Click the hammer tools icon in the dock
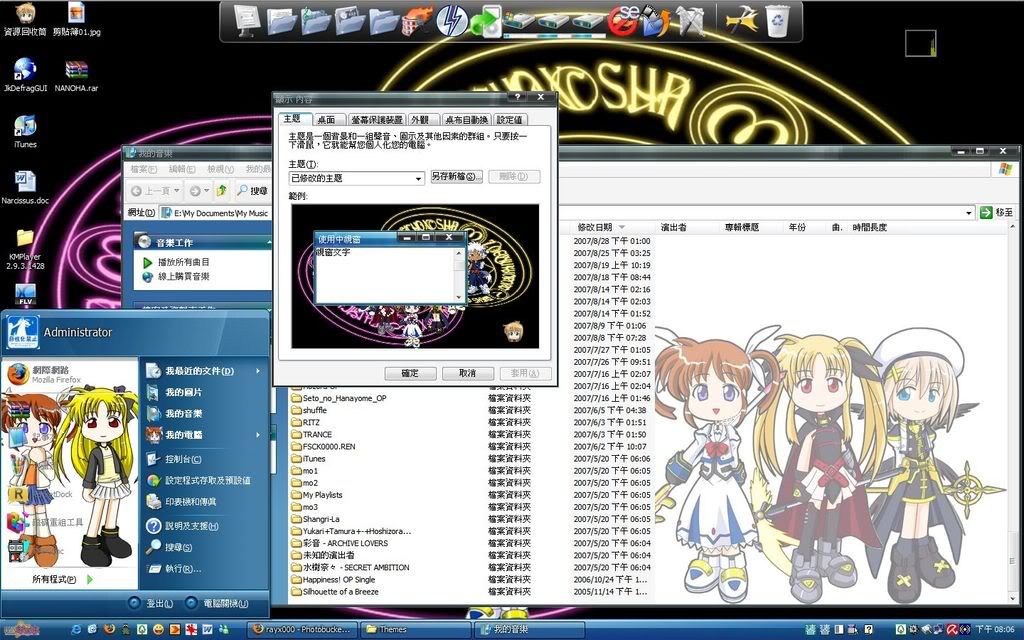Viewport: 1024px width, 640px height. pos(742,20)
